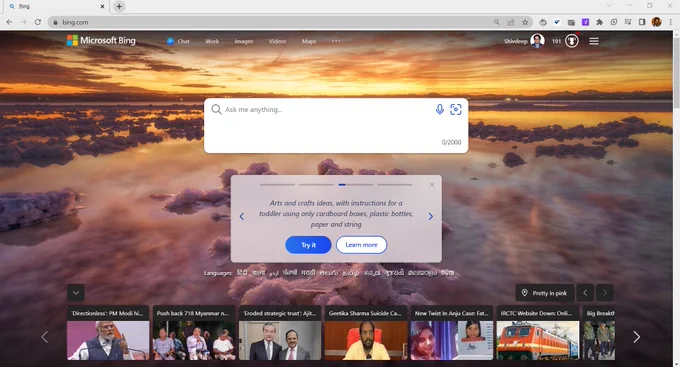
Task: Select the Bengali language link
Action: [x=258, y=273]
